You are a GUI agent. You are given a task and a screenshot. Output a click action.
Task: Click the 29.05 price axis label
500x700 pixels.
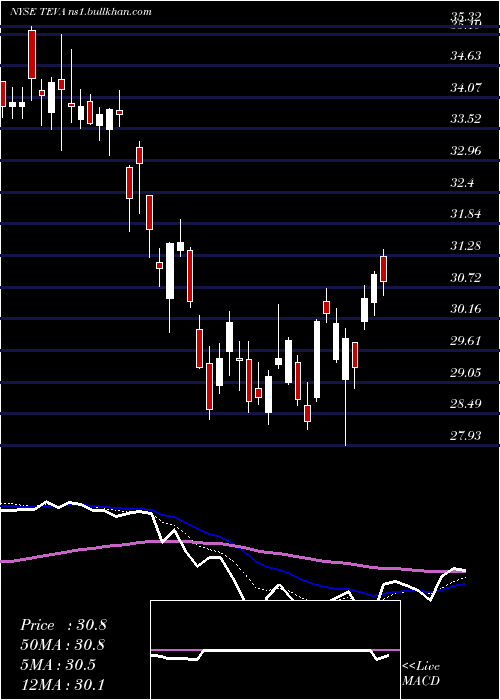[466, 372]
